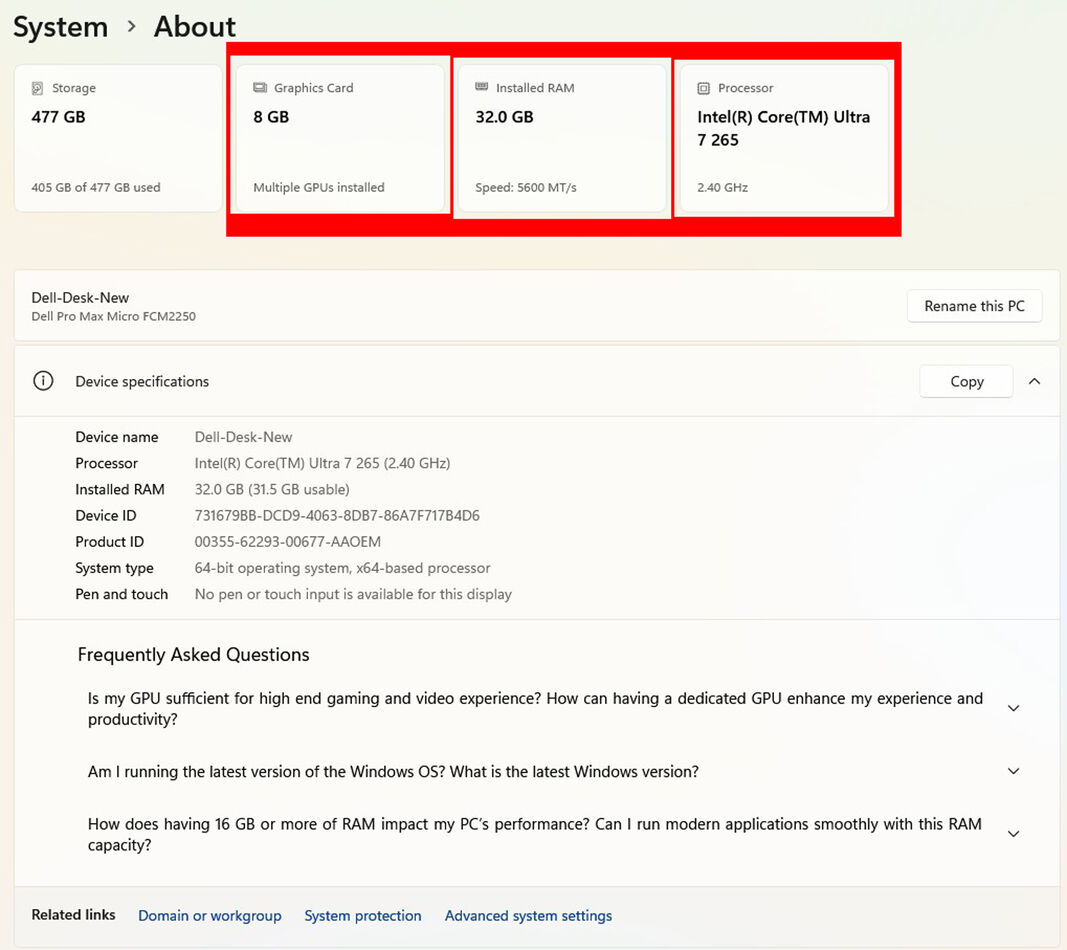The height and width of the screenshot is (950, 1067).
Task: Click the About breadcrumb heading
Action: [x=195, y=27]
